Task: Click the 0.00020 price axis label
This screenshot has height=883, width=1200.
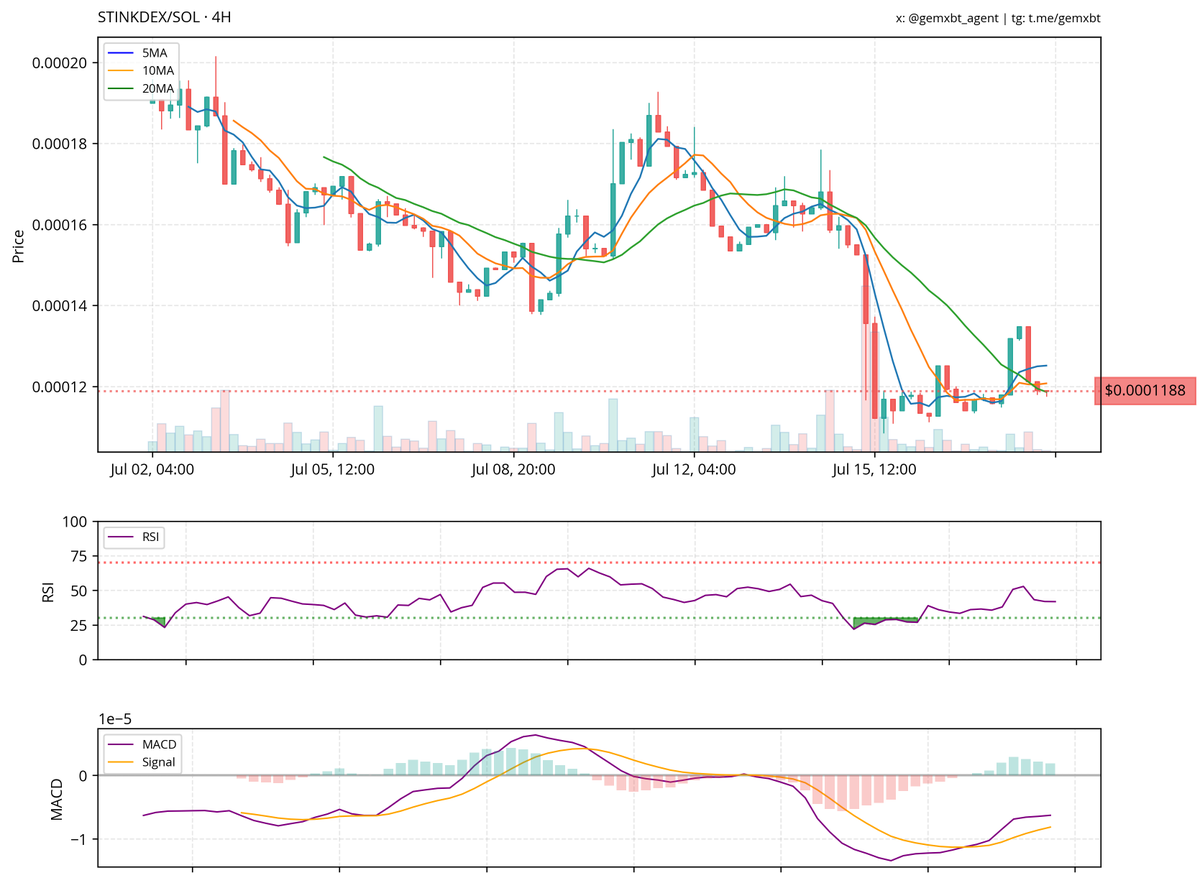Action: point(60,63)
